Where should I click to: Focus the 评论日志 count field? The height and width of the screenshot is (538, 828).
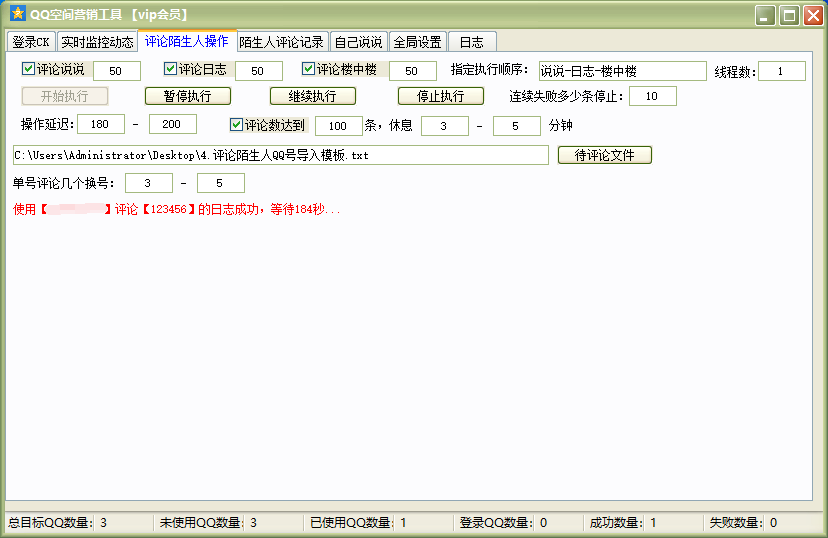[259, 71]
